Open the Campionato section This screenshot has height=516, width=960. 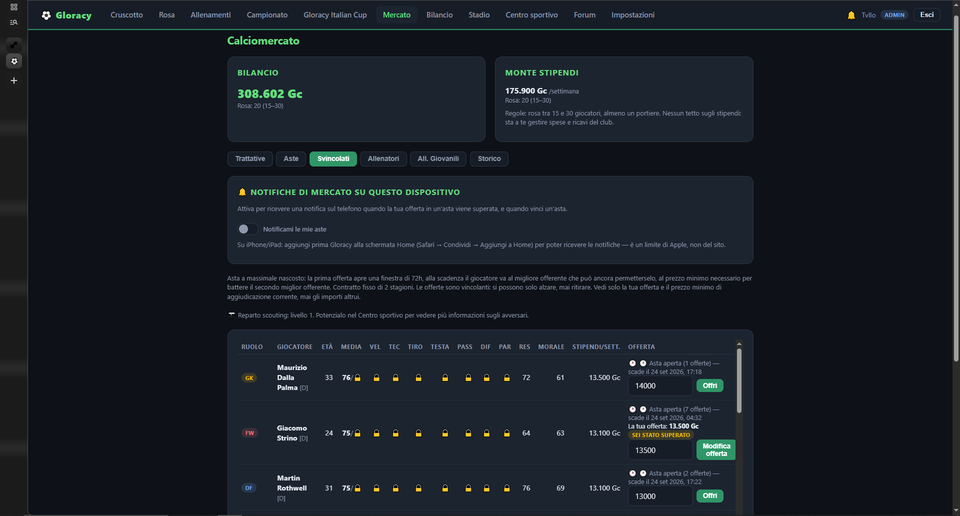(x=267, y=15)
